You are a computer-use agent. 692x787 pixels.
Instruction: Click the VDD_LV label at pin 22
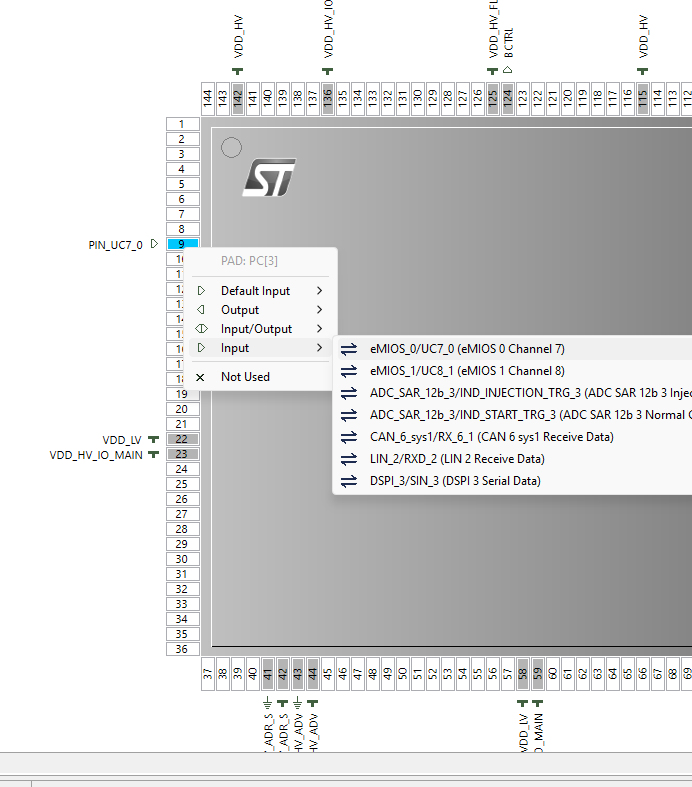coord(122,440)
